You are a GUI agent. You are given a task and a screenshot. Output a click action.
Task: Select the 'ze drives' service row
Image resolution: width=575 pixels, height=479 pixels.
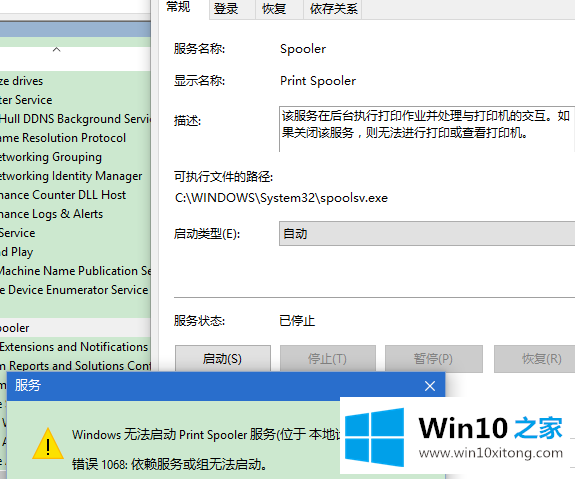75,81
